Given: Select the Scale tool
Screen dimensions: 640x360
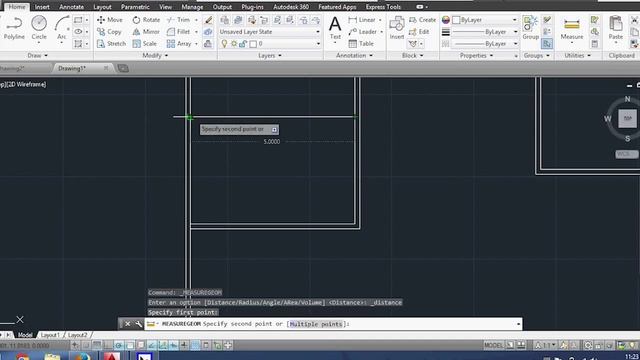Looking at the screenshot, I should 144,43.
